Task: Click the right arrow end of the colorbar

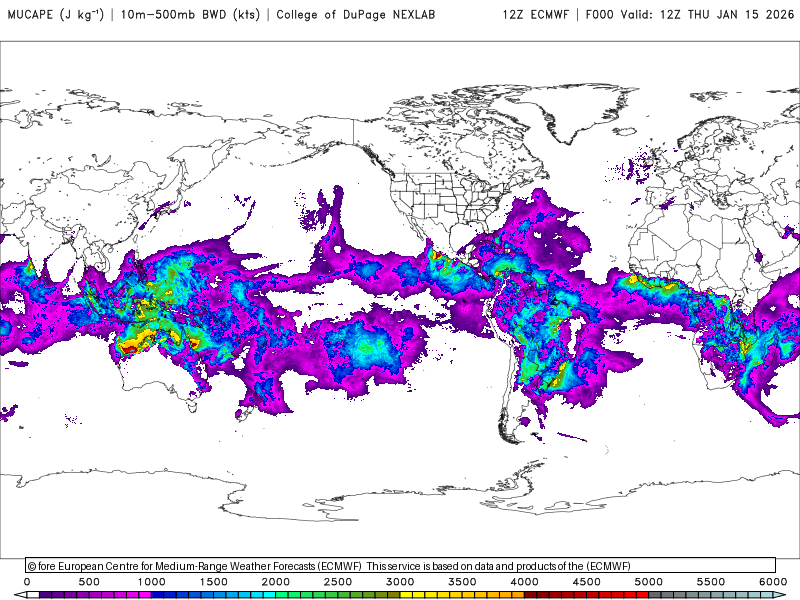Action: (x=780, y=594)
